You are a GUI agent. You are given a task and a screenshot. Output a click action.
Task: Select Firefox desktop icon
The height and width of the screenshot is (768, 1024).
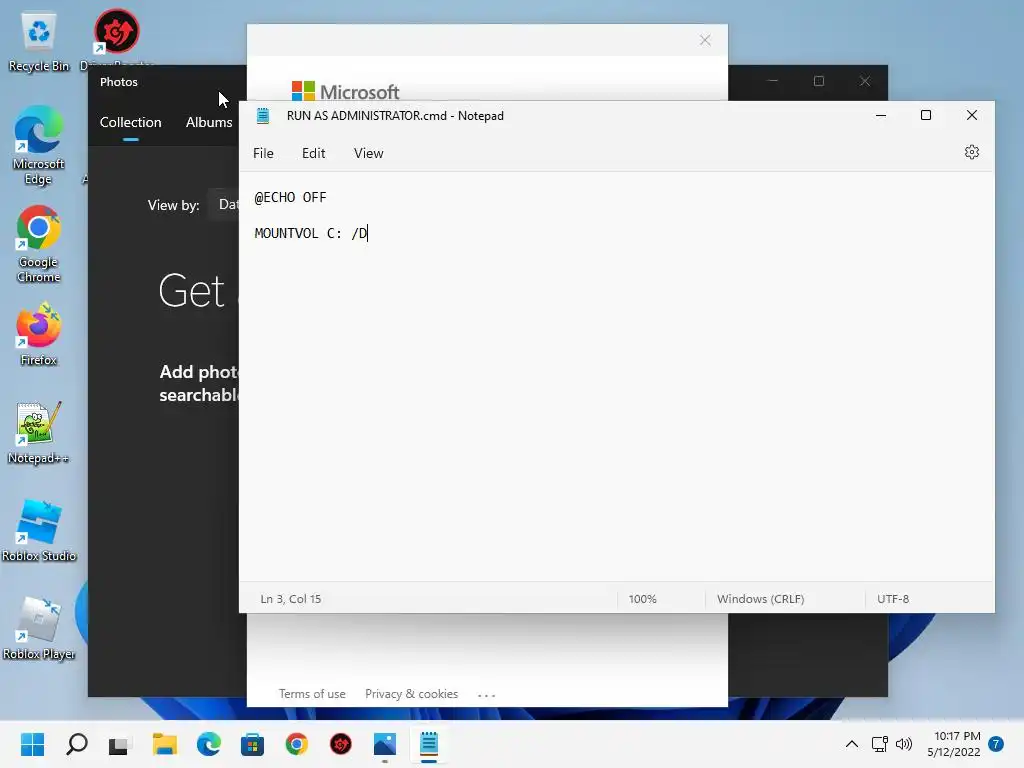pyautogui.click(x=39, y=334)
